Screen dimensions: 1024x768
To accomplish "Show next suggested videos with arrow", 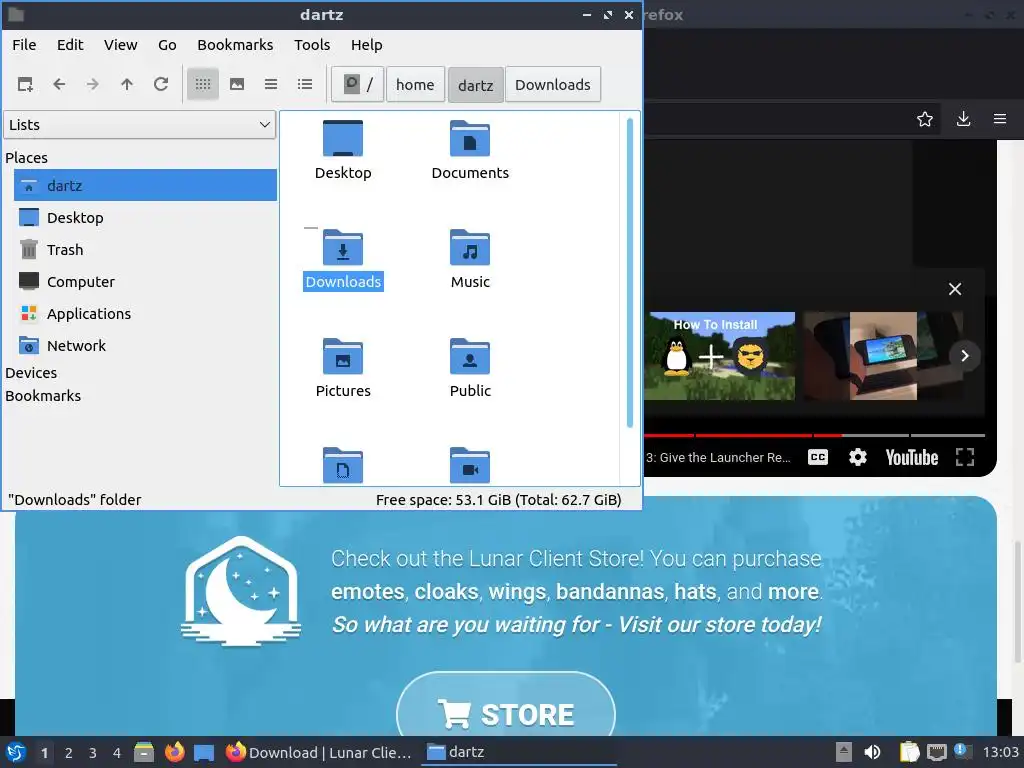I will [x=965, y=356].
